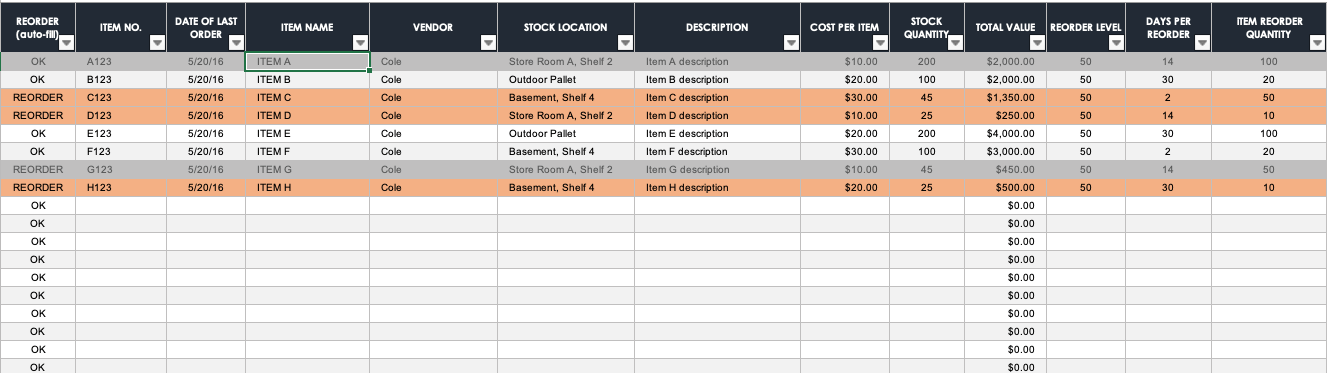Click Basement, Shelf 4 in ITEM F row
Image resolution: width=1327 pixels, height=373 pixels.
(x=566, y=151)
